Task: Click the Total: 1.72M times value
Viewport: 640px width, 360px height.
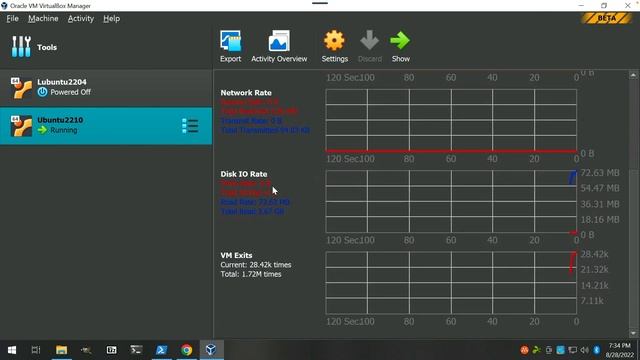Action: tap(251, 274)
